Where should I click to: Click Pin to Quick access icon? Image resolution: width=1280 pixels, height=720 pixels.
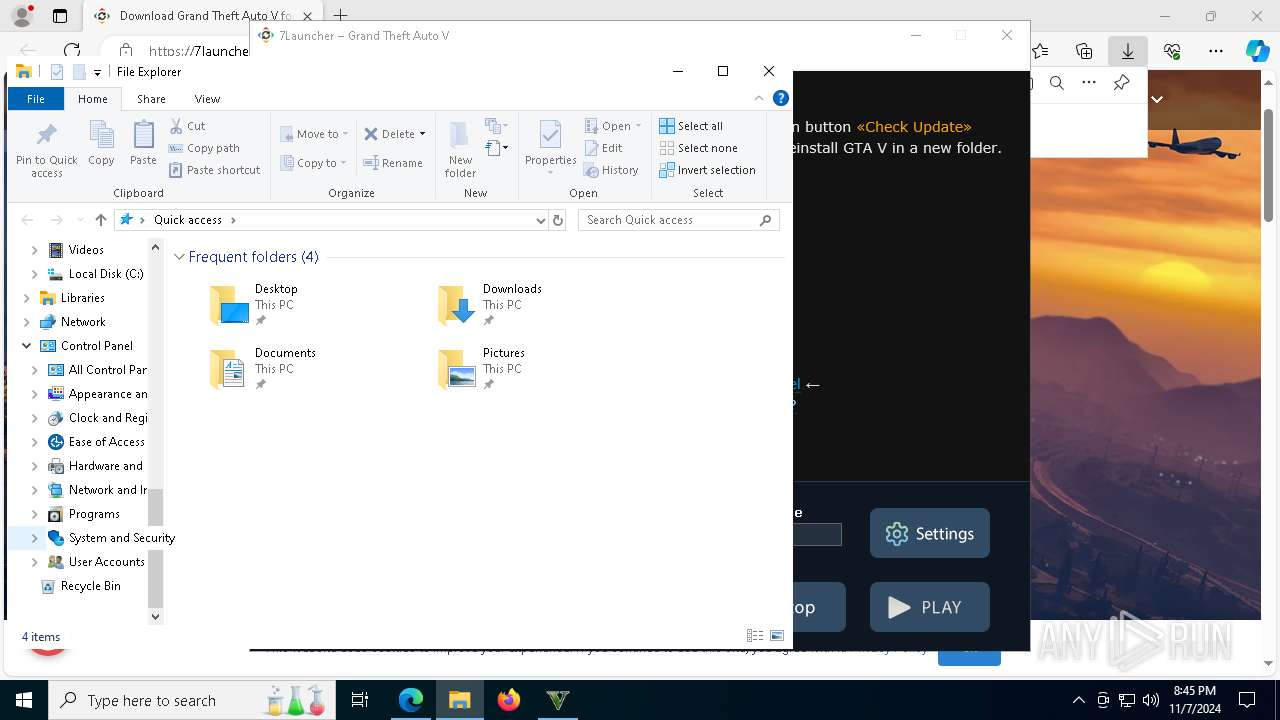46,135
